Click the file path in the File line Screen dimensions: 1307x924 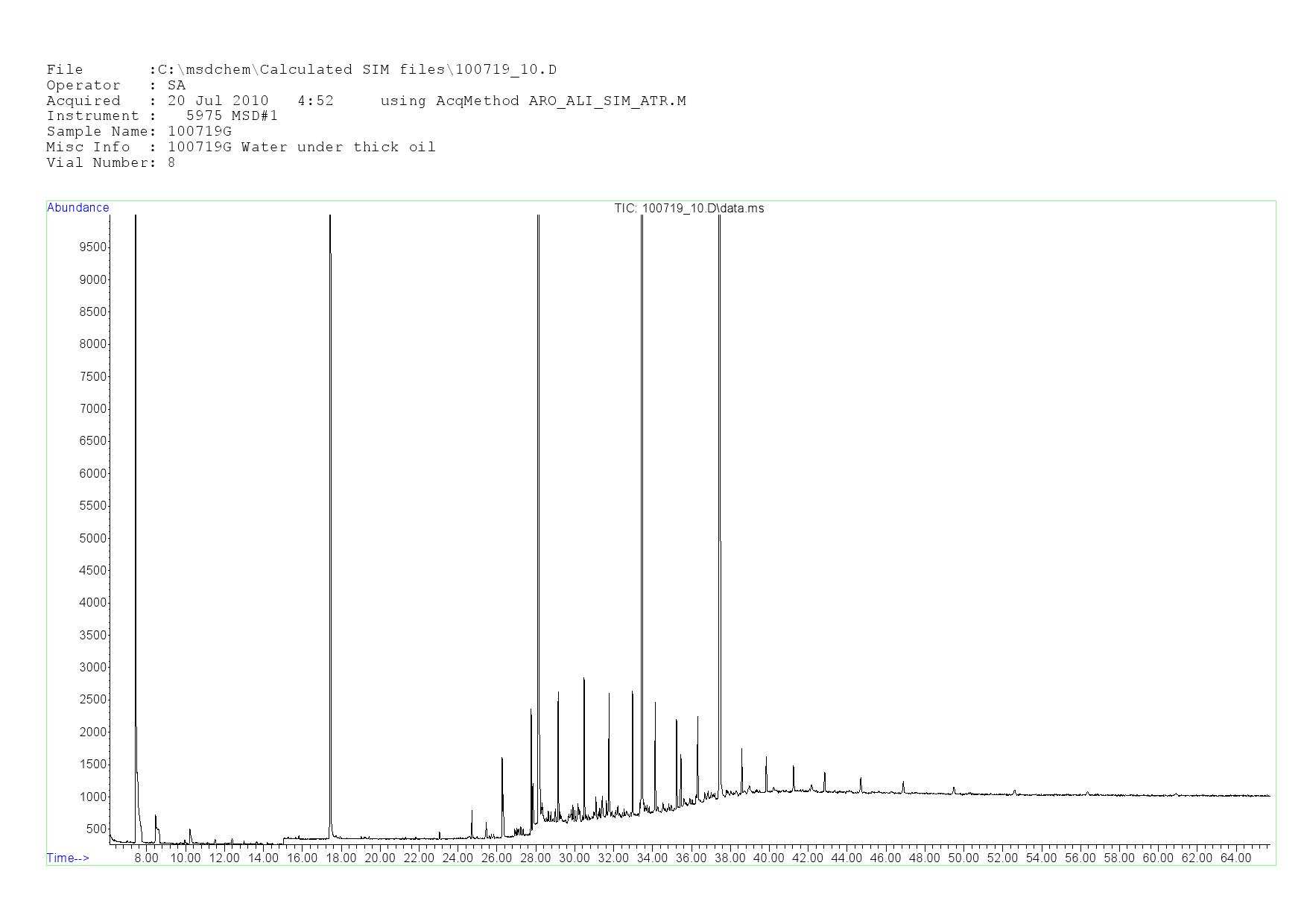(x=357, y=70)
